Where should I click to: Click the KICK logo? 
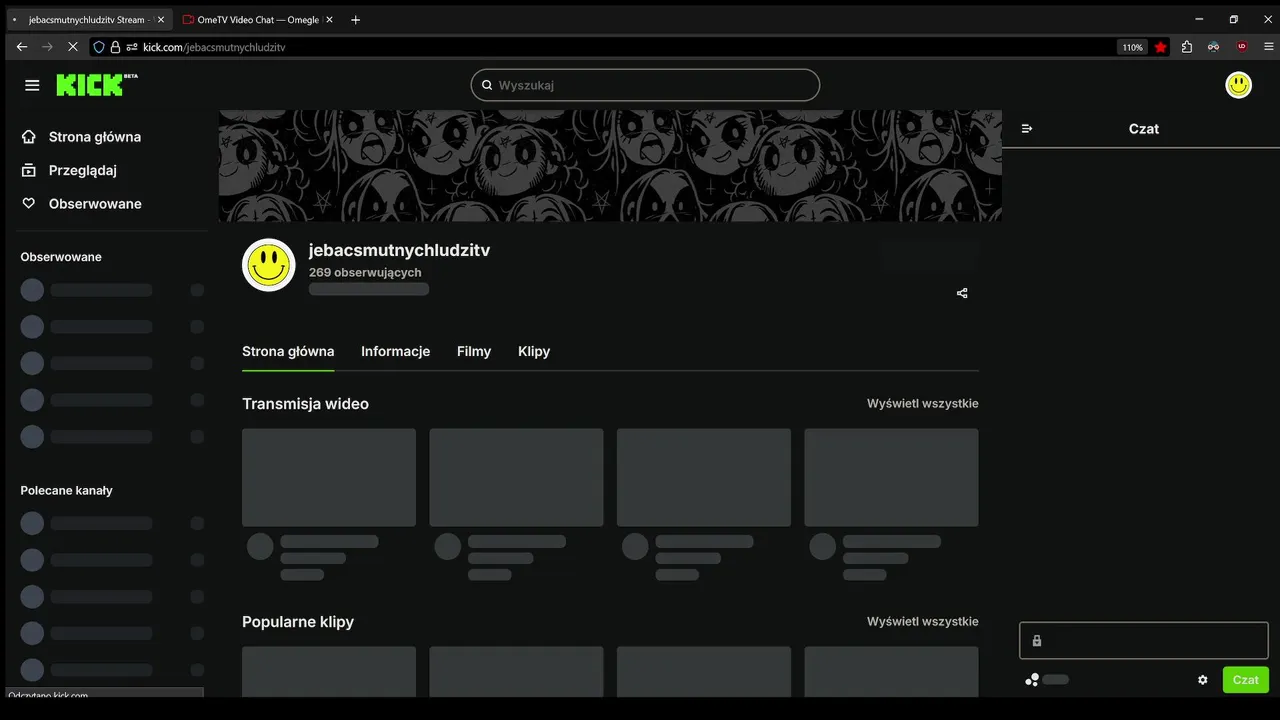pyautogui.click(x=96, y=85)
